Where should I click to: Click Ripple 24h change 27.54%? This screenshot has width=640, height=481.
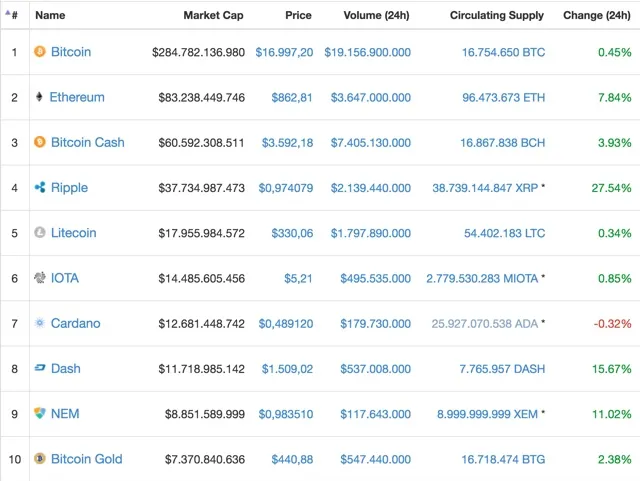tap(611, 188)
